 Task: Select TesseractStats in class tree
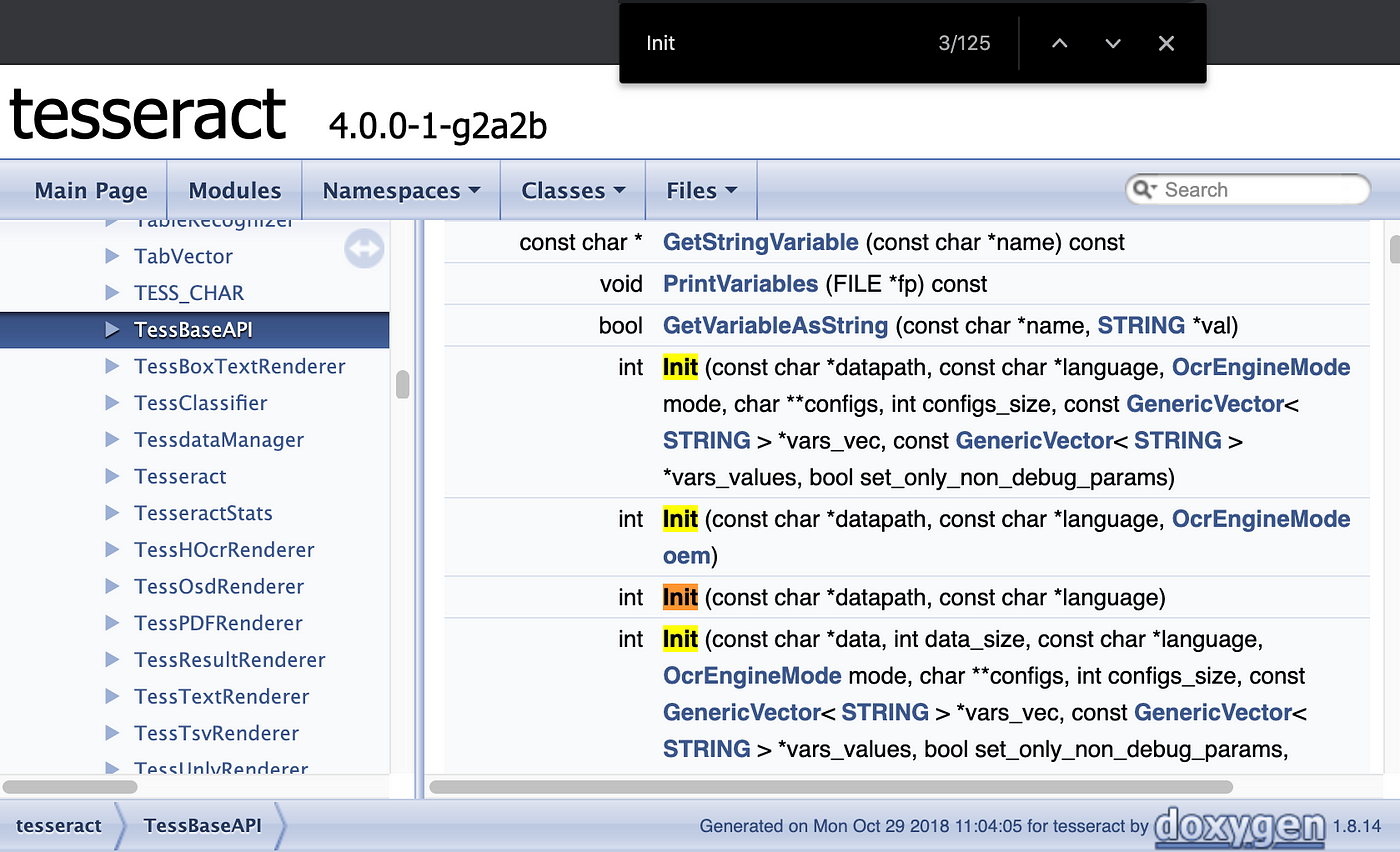click(x=203, y=513)
